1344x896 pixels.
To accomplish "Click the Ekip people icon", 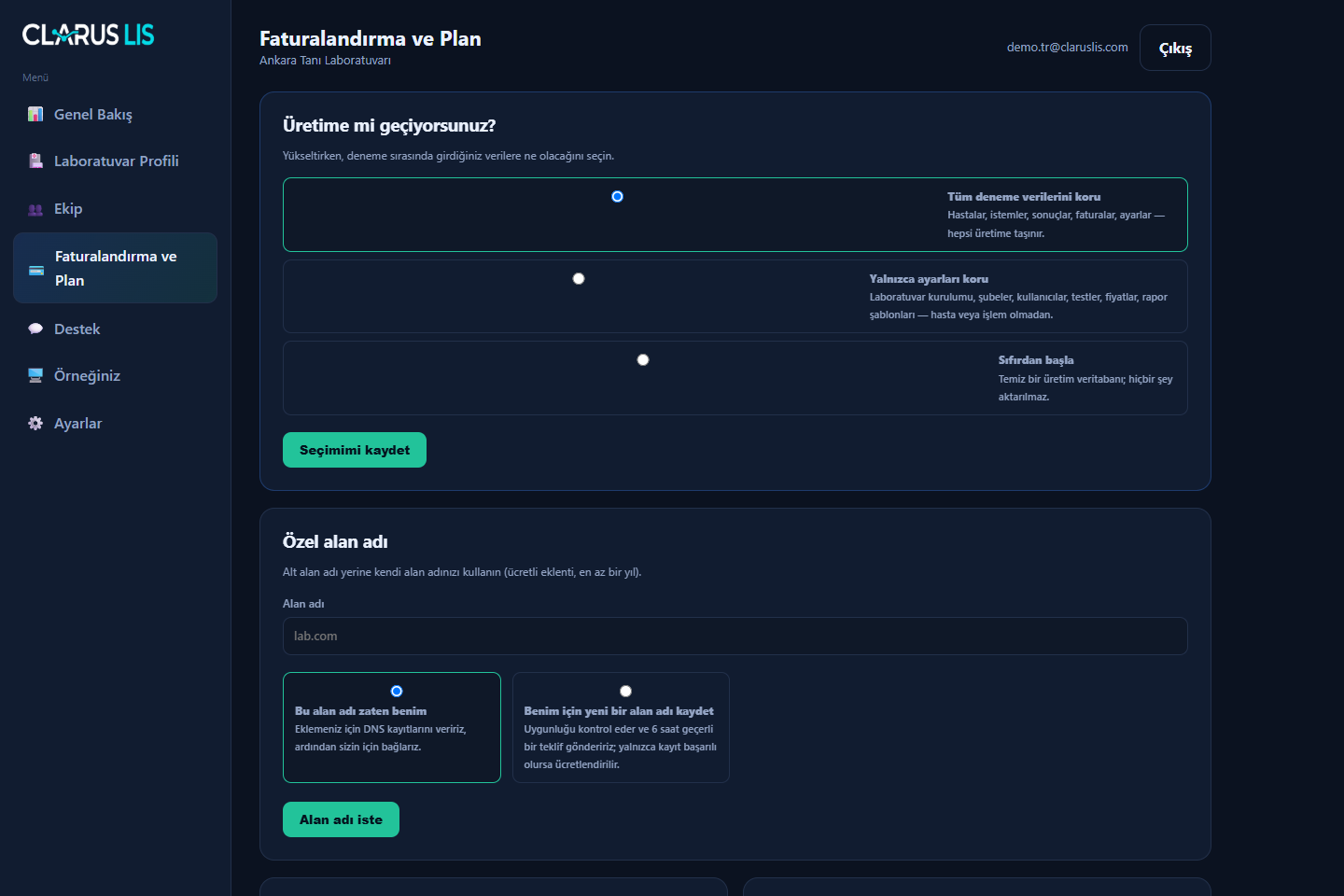I will tap(35, 209).
